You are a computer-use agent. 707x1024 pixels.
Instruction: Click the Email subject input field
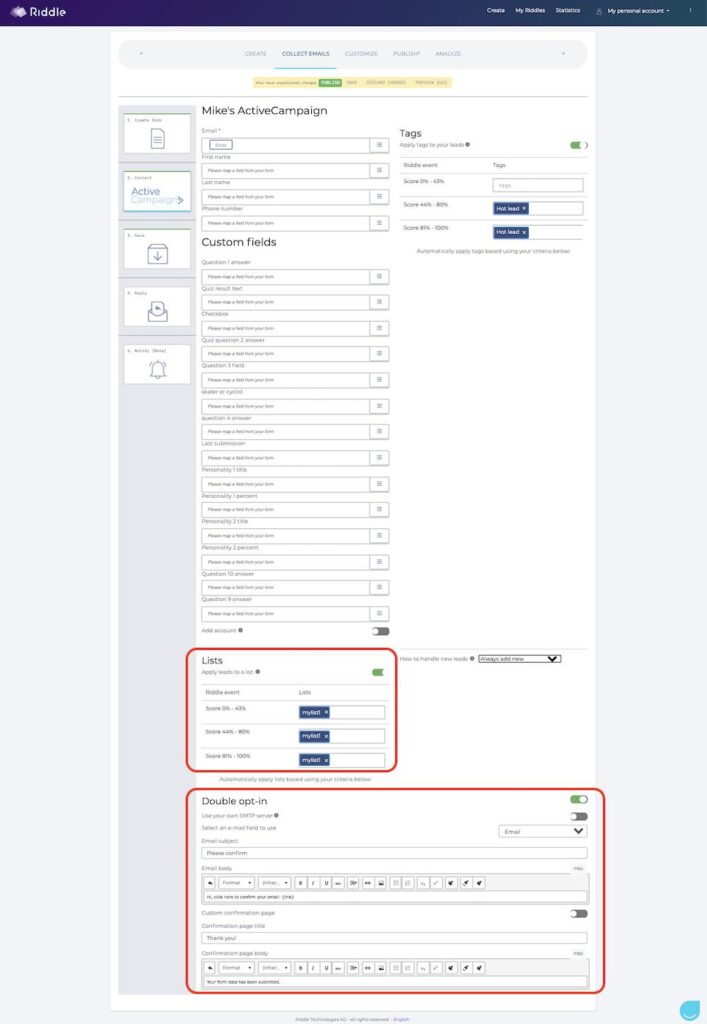coord(394,853)
